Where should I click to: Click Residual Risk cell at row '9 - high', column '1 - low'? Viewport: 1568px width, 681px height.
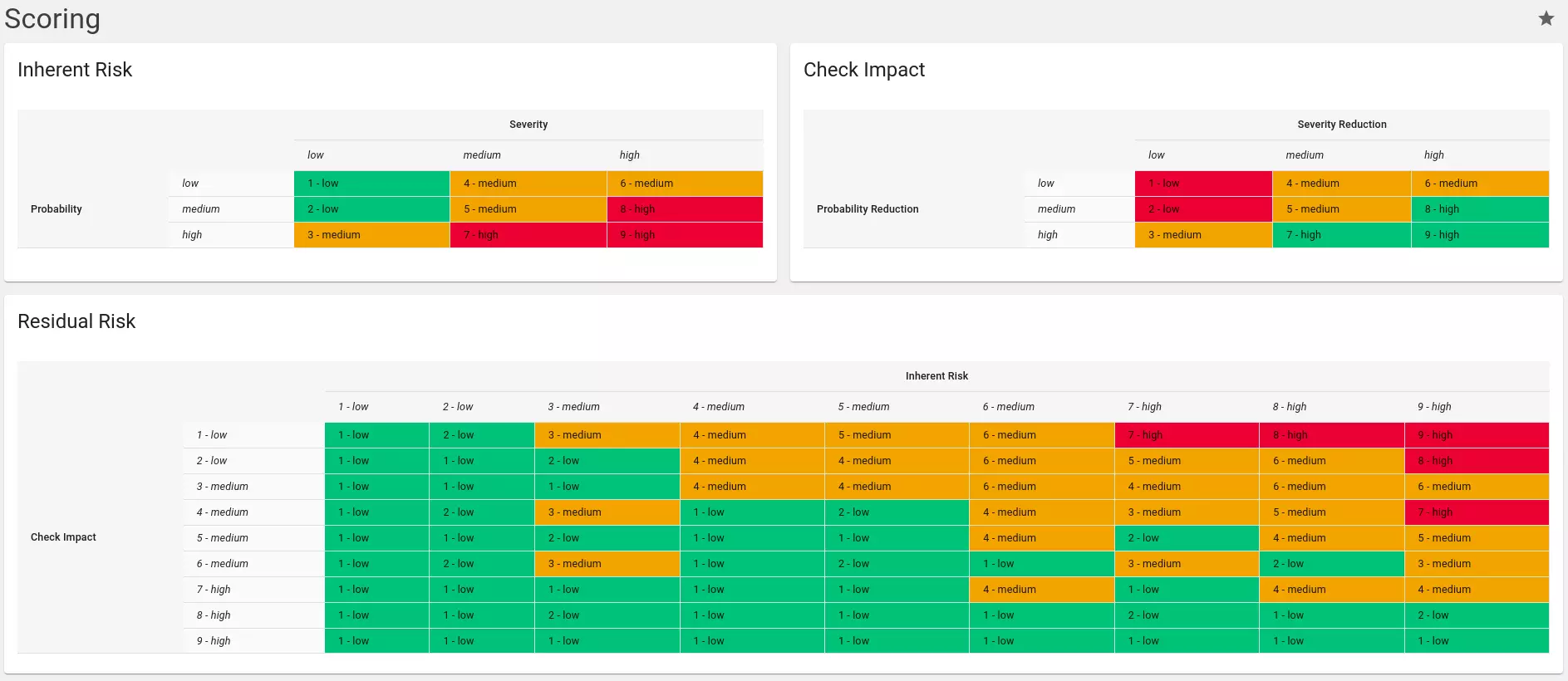click(x=376, y=641)
